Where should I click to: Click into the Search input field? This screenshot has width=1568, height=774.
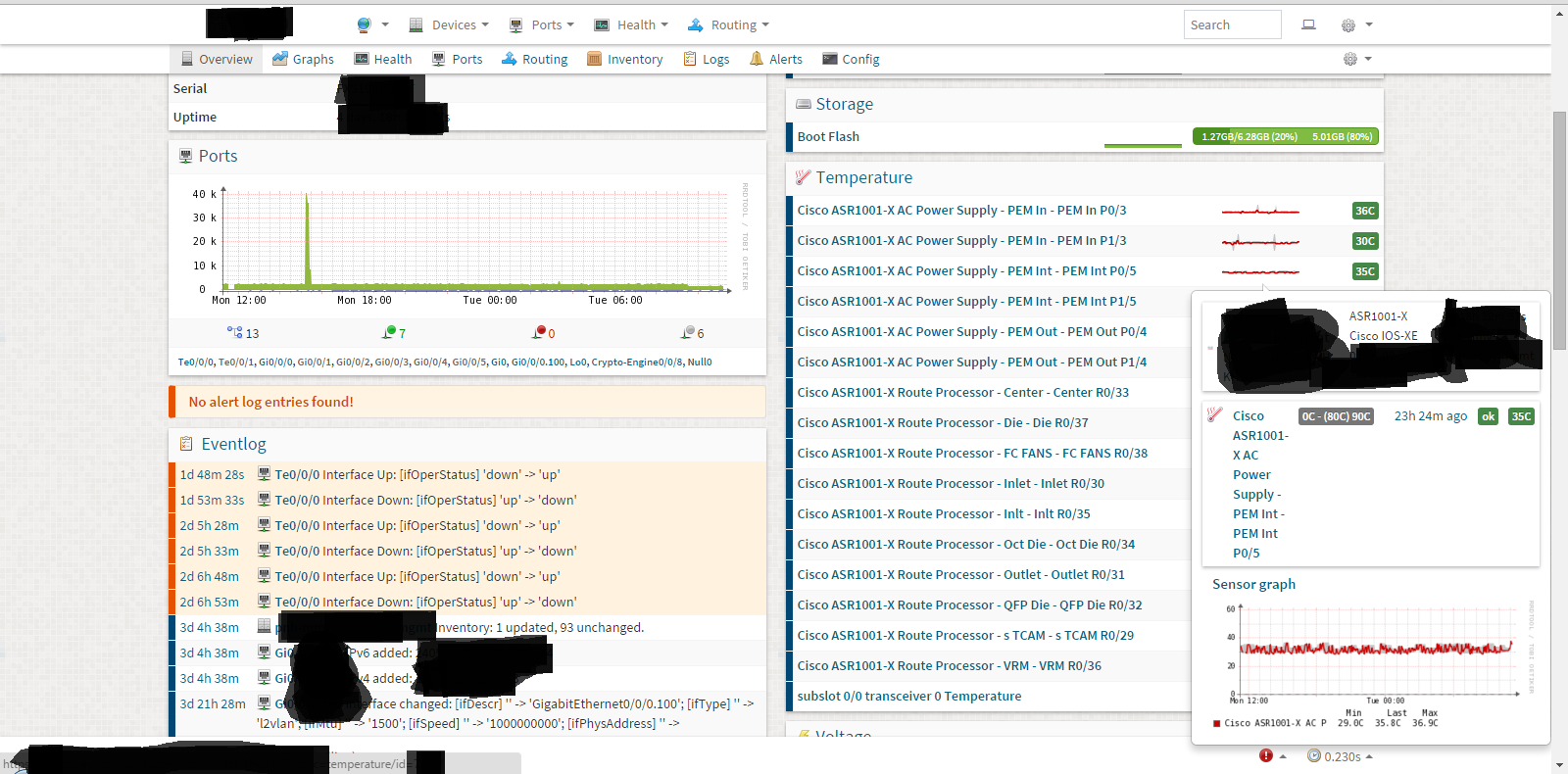(x=1232, y=25)
